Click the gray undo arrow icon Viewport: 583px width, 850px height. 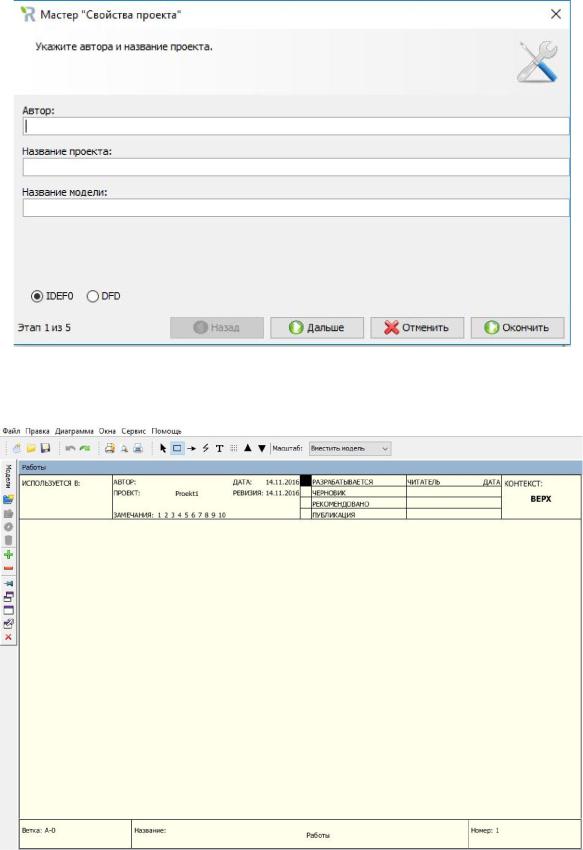[x=70, y=448]
